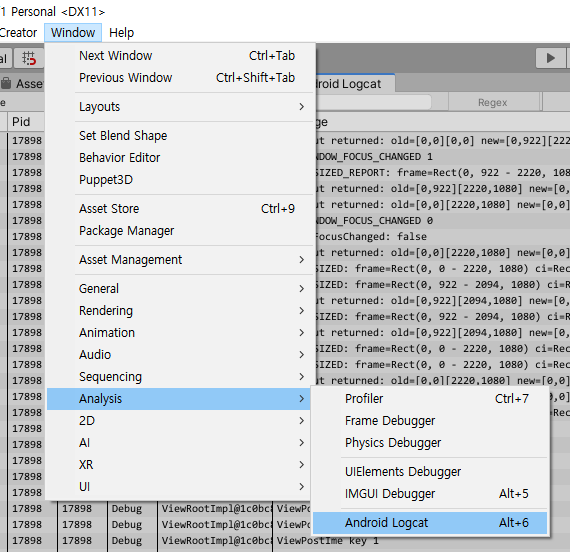Screen dimensions: 570x552
Task: Select log row 'WINDOW_FOCUS_CHANGED 1'
Action: (442, 157)
